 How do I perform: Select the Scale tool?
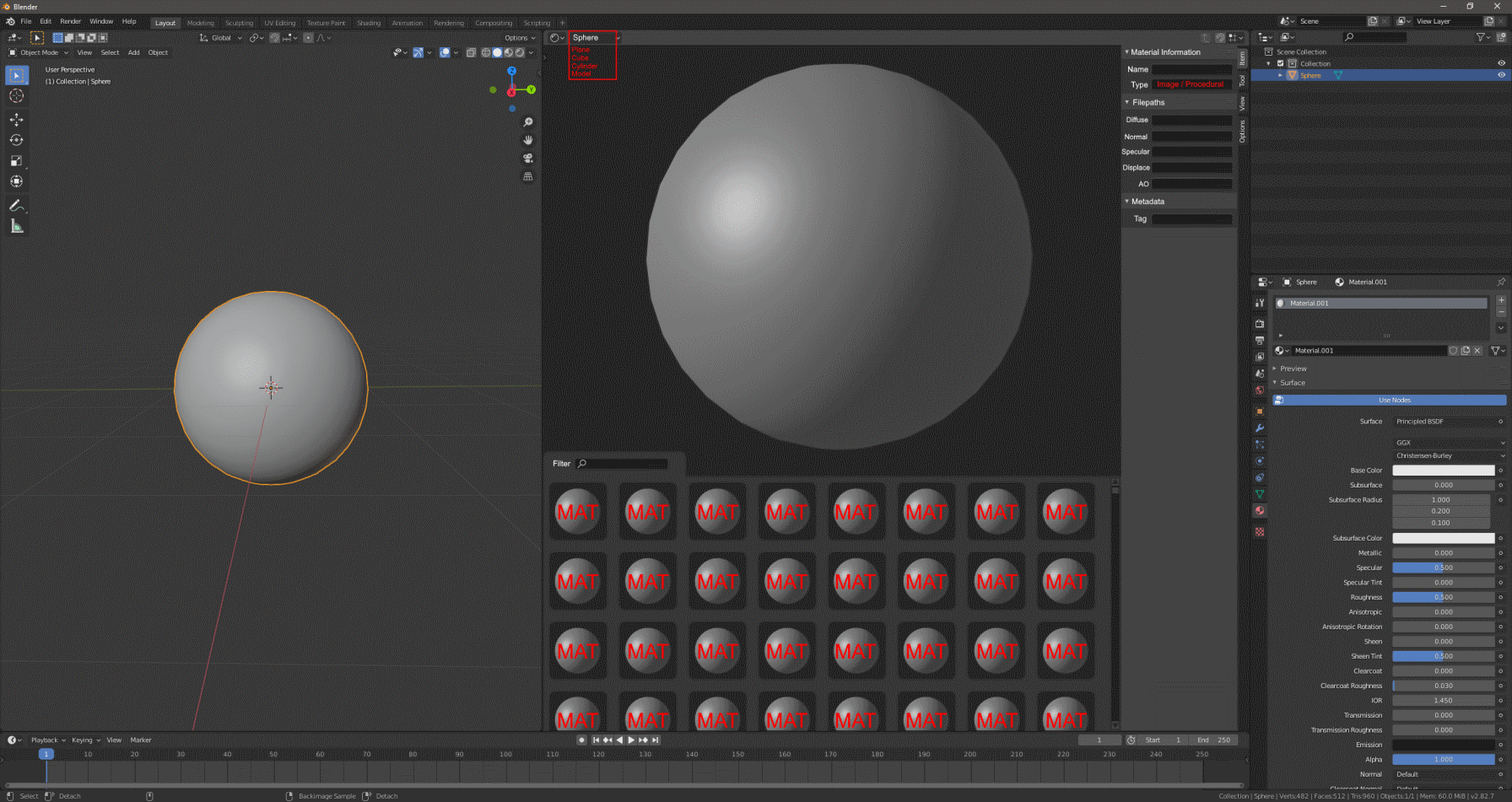pos(16,160)
